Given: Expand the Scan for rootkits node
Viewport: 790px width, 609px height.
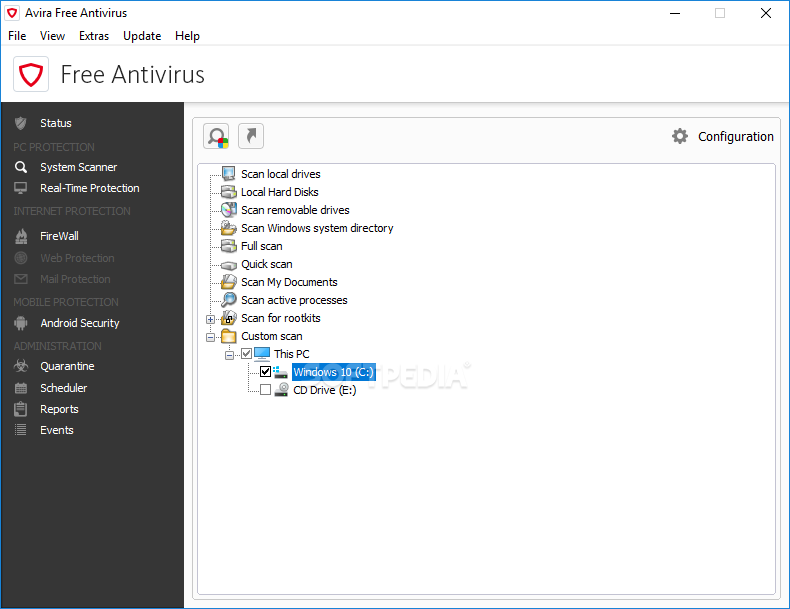Looking at the screenshot, I should pos(211,319).
